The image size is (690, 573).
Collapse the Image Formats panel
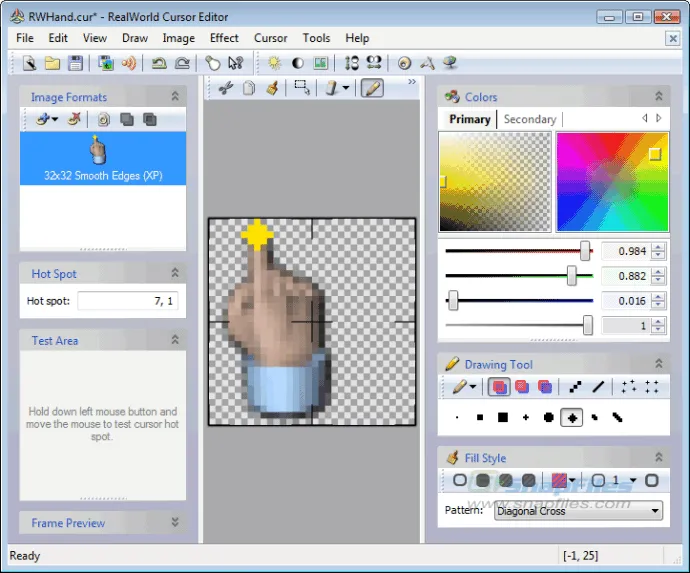click(x=175, y=96)
